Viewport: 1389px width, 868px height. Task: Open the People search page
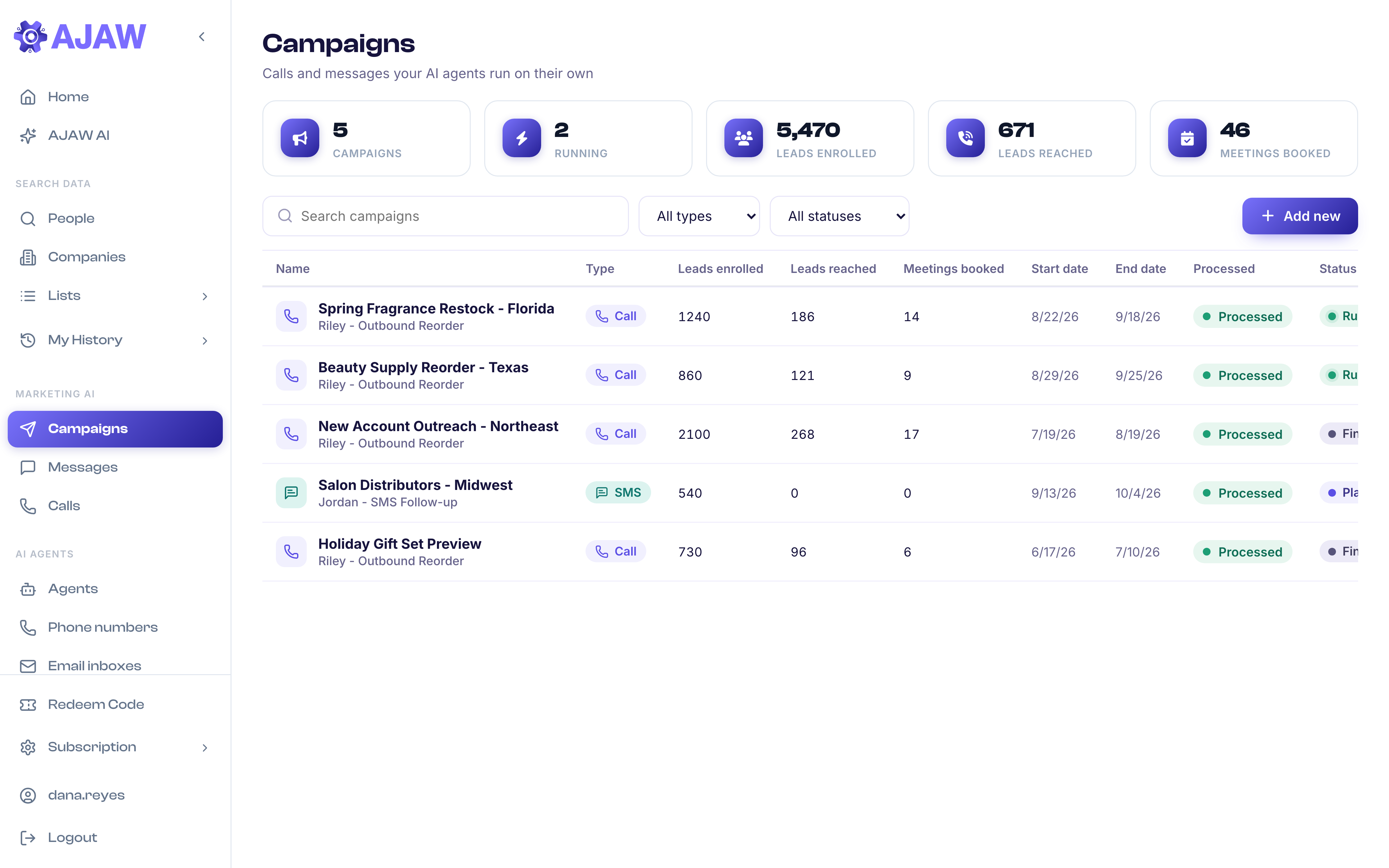pos(115,219)
